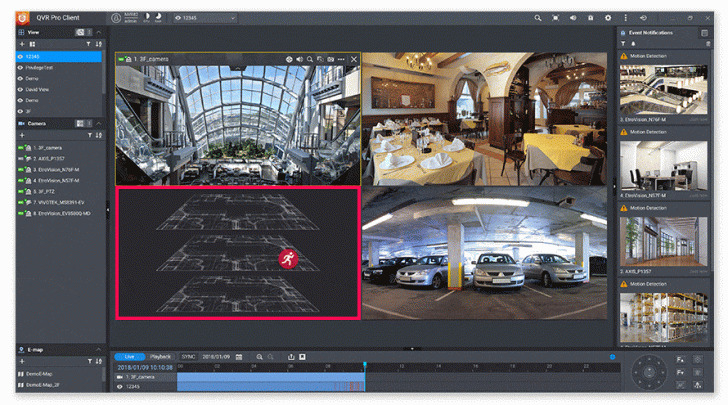Toggle the SYNC playback option
Screen dimensions: 728x405
pyautogui.click(x=189, y=356)
